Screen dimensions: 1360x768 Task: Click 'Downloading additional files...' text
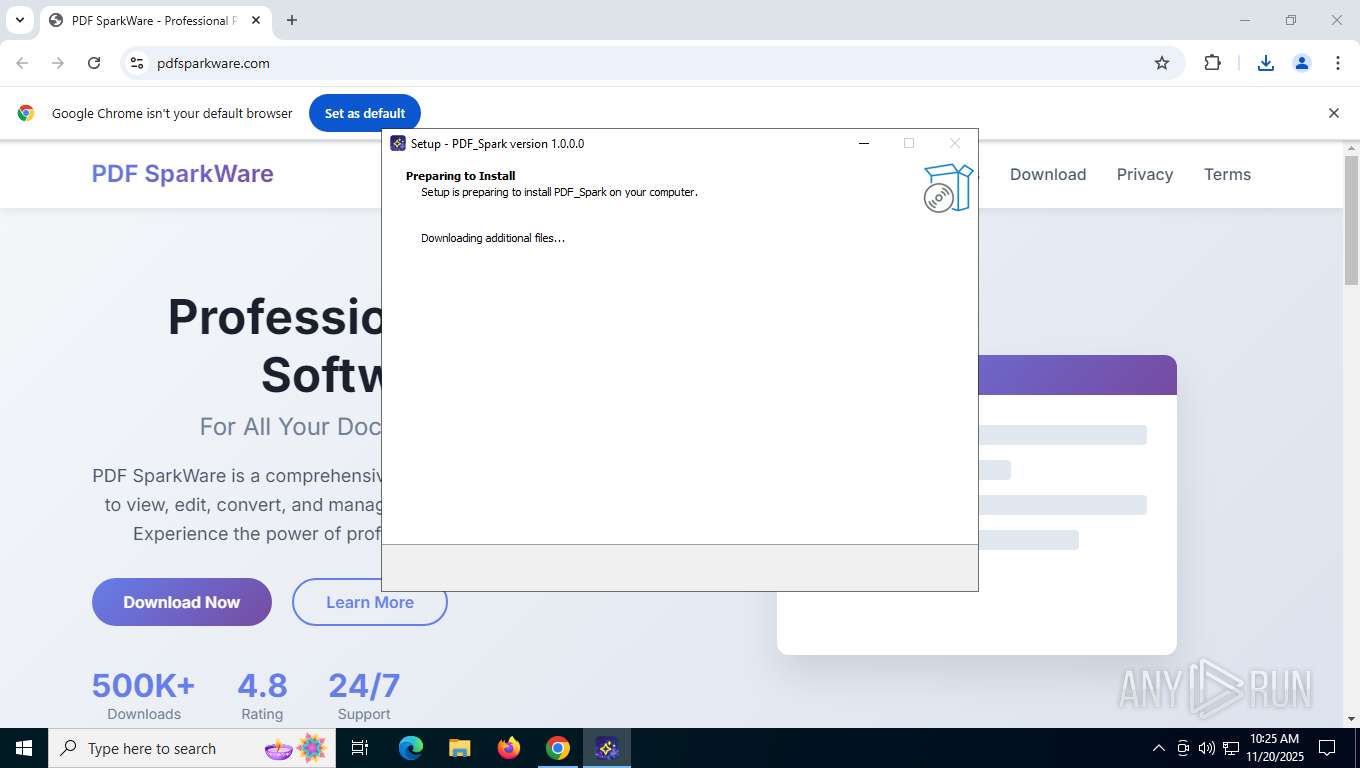point(493,238)
